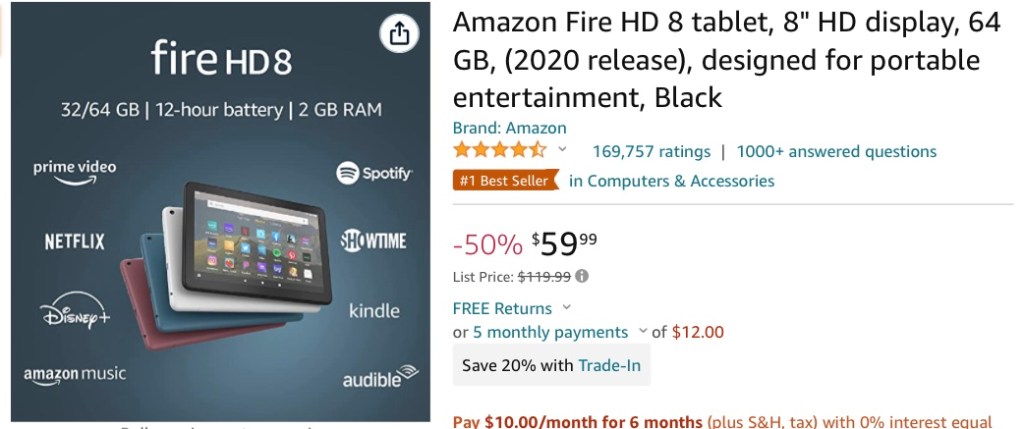Click the Amazon Music logo

(x=75, y=375)
